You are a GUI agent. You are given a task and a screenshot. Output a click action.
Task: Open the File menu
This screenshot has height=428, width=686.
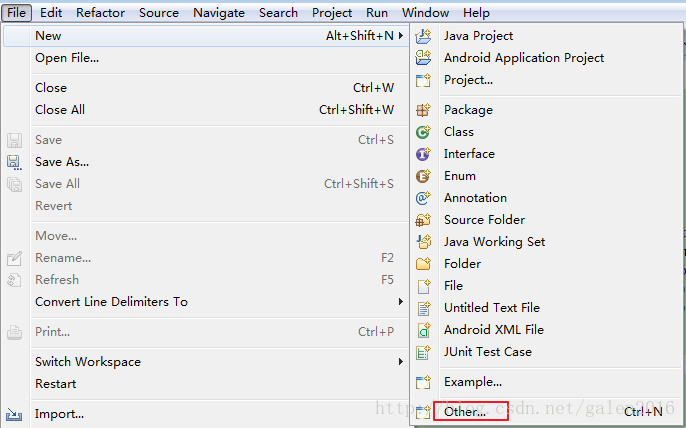pos(17,13)
